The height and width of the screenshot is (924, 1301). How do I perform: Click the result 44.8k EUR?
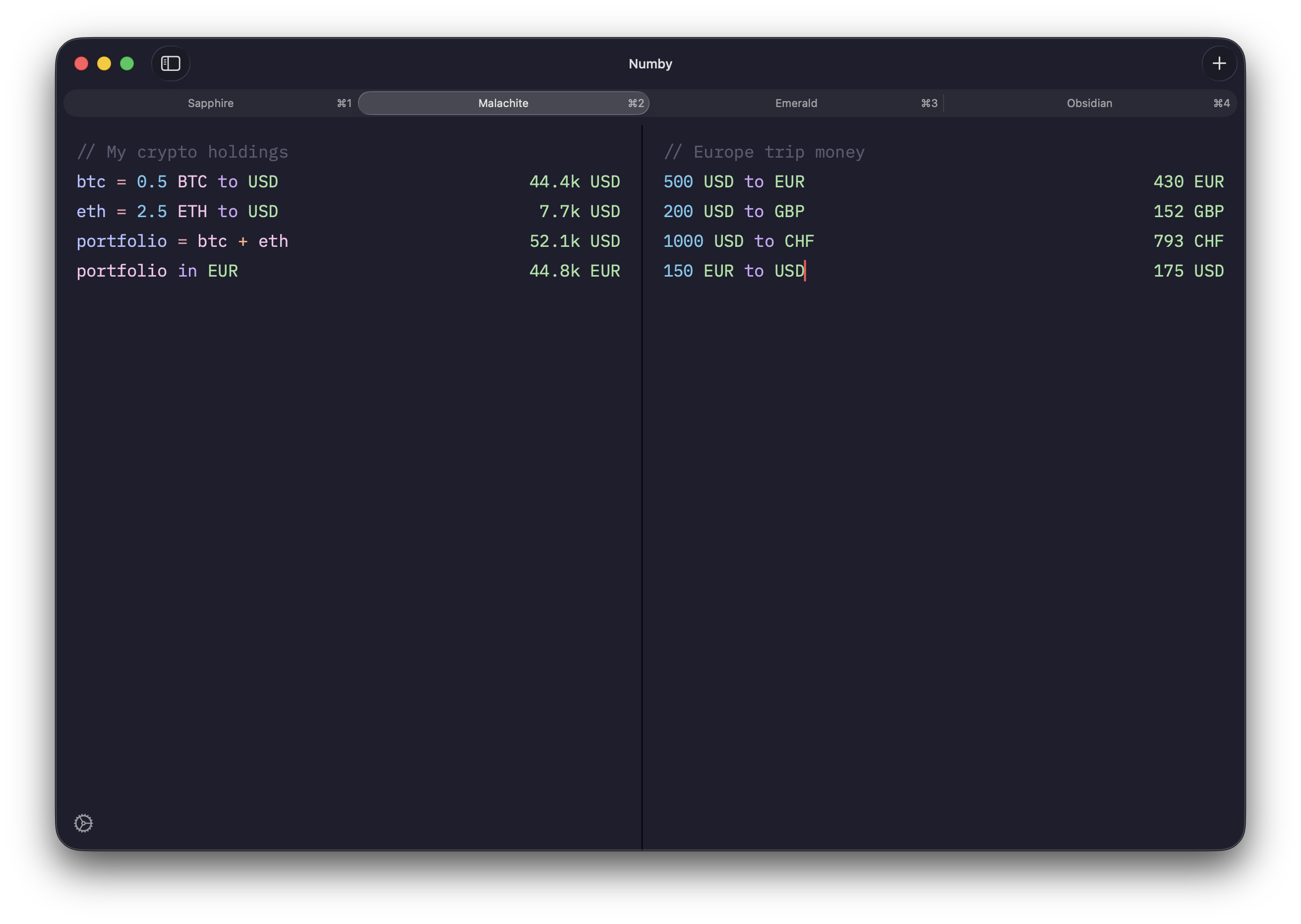pyautogui.click(x=574, y=271)
